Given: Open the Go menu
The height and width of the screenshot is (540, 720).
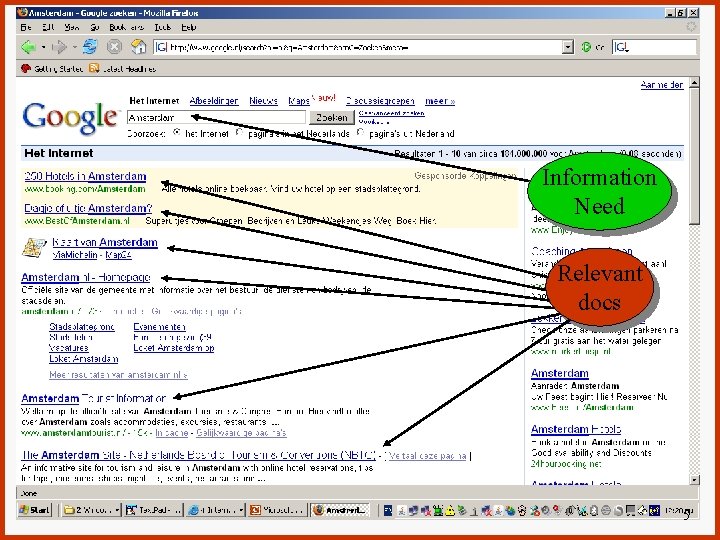Looking at the screenshot, I should coord(95,27).
